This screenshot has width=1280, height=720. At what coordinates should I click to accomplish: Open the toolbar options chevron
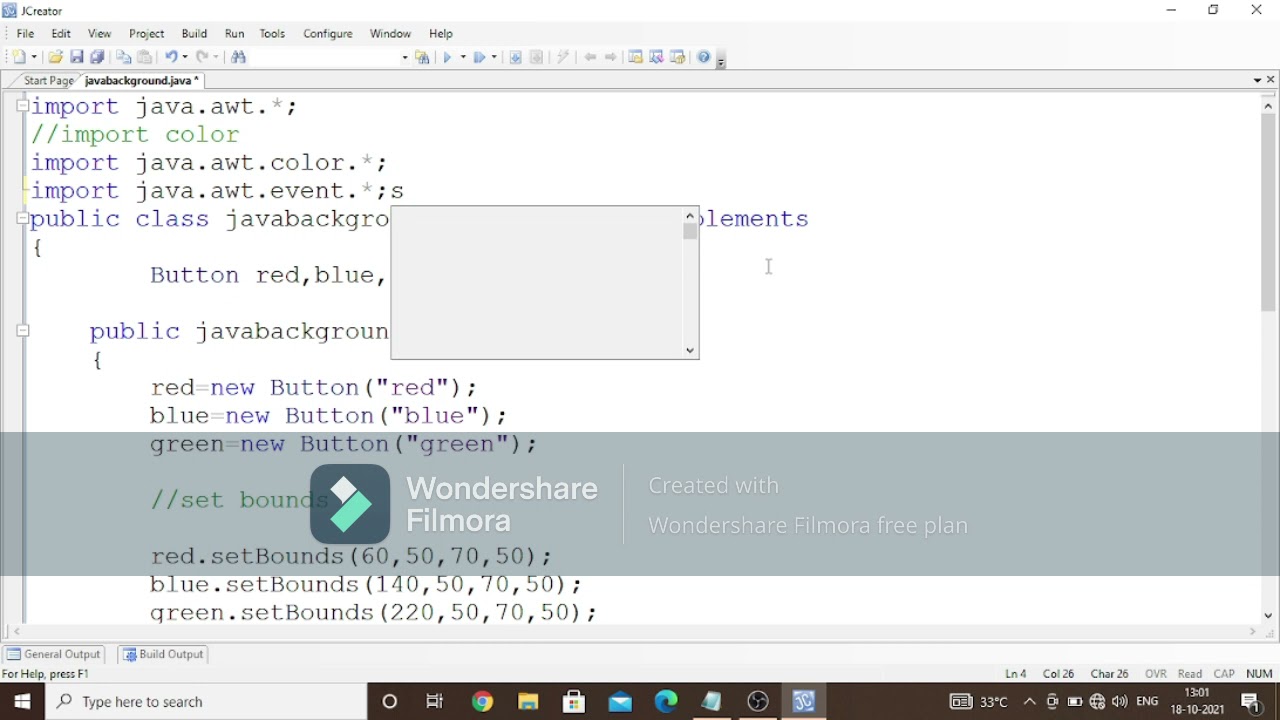coord(721,60)
